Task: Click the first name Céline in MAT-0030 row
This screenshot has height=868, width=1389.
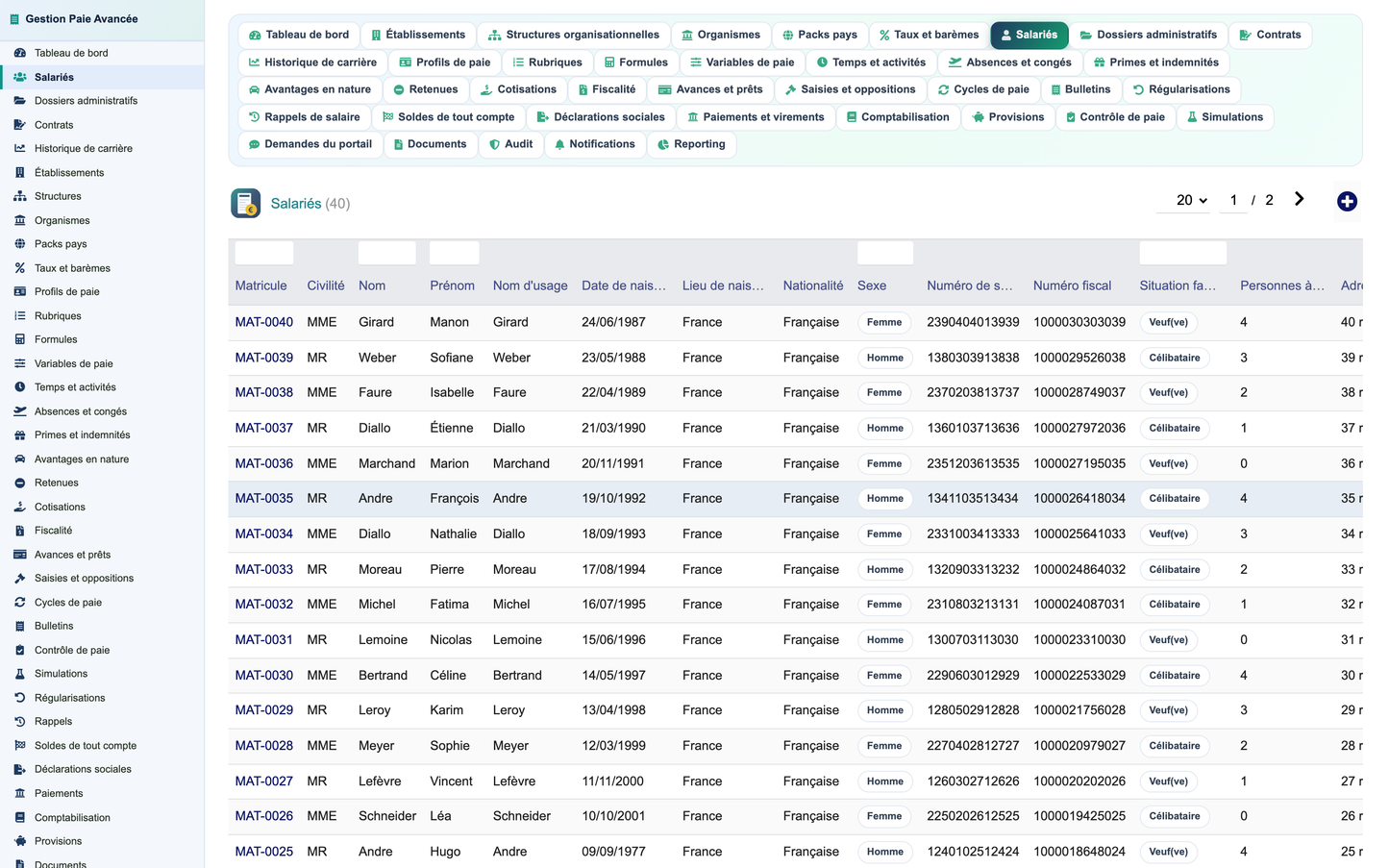Action: coord(448,675)
